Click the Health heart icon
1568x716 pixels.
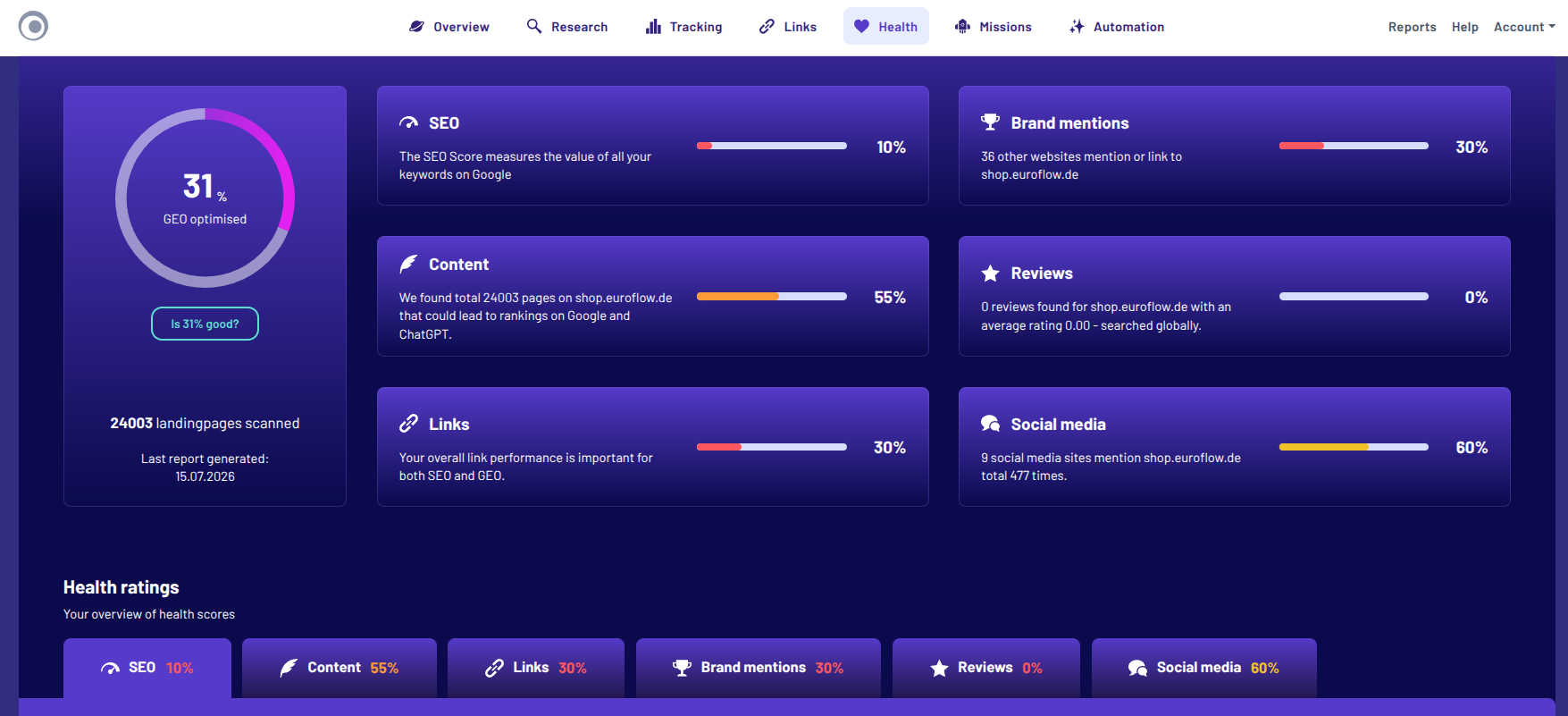click(x=861, y=26)
